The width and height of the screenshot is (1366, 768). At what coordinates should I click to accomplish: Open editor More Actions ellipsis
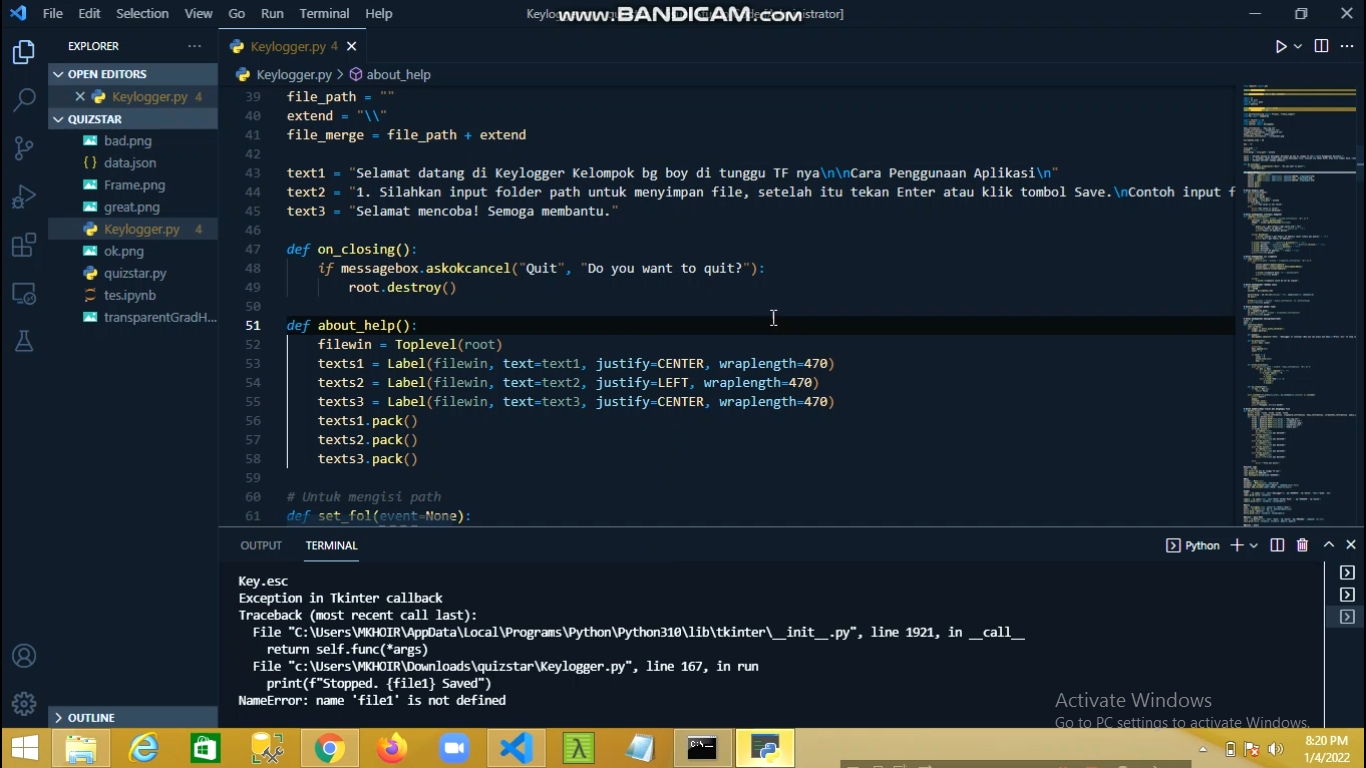pos(1347,46)
